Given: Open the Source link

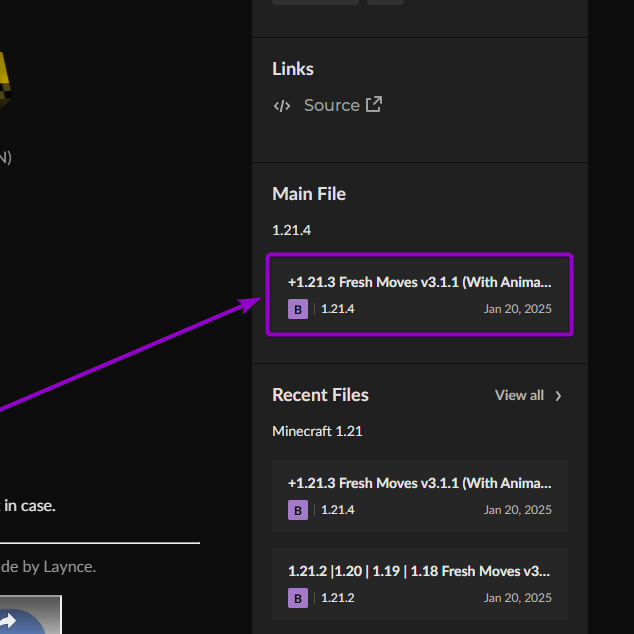Looking at the screenshot, I should [332, 106].
